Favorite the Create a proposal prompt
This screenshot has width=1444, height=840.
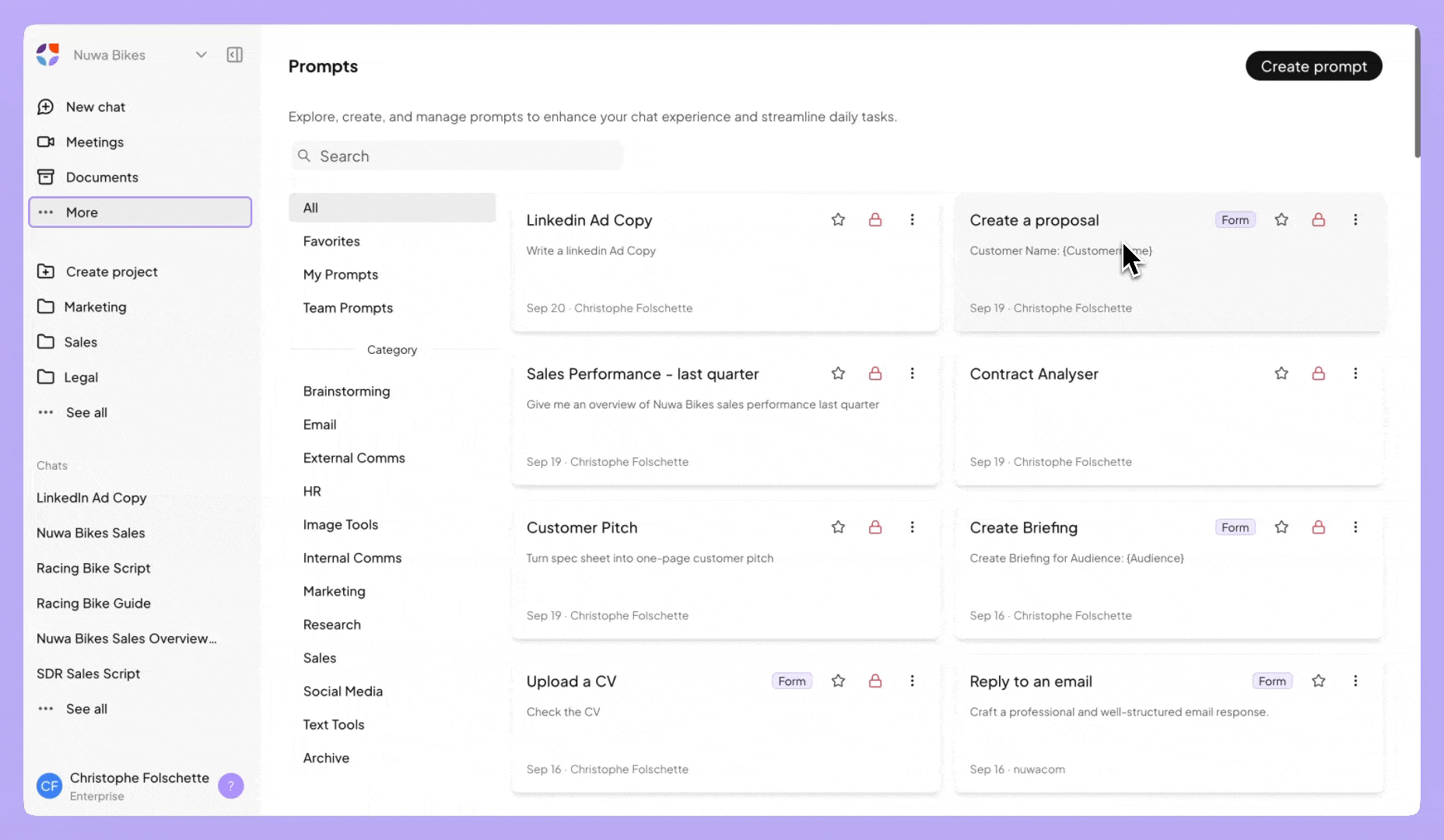pyautogui.click(x=1281, y=220)
